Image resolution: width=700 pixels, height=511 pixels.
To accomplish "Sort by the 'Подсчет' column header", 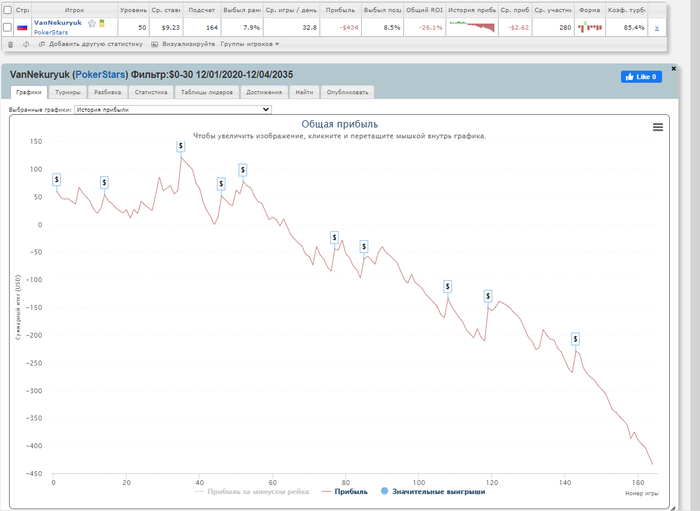I will 201,10.
